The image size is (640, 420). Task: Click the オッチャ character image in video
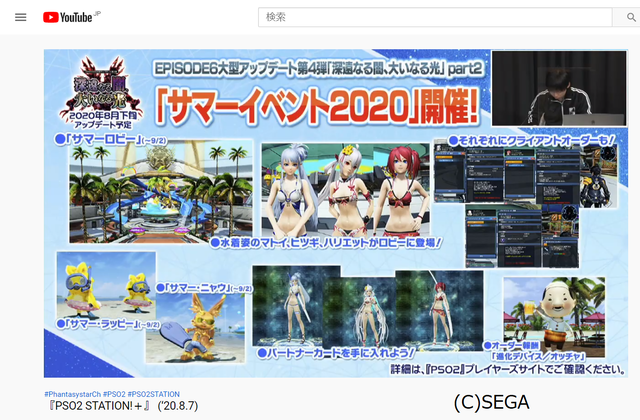pyautogui.click(x=554, y=317)
